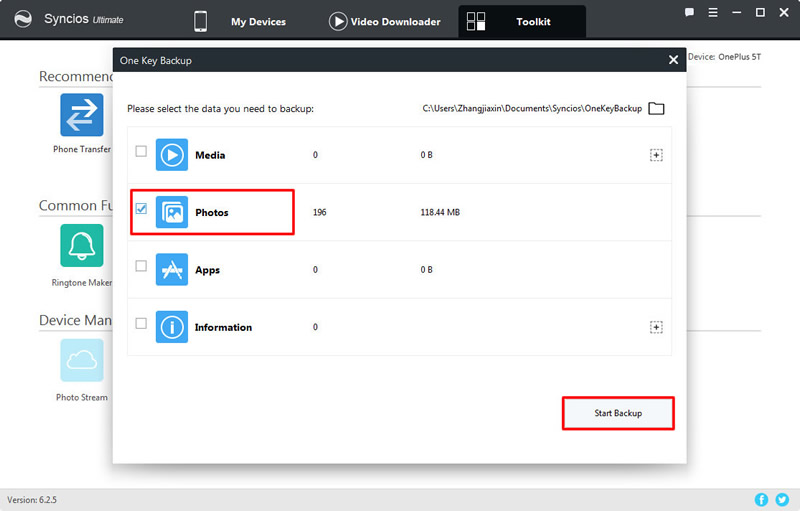Click the Information label text
The height and width of the screenshot is (511, 800).
223,327
